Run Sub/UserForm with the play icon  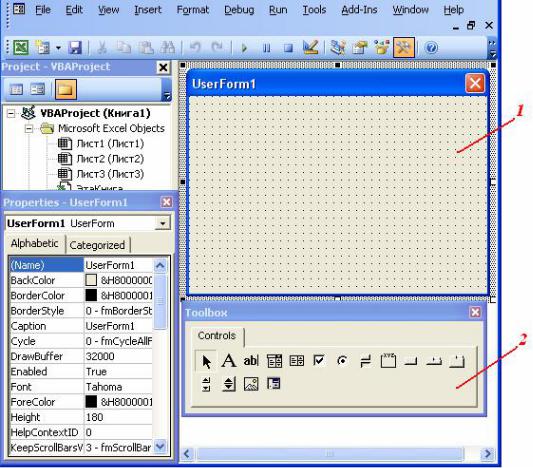pyautogui.click(x=244, y=48)
